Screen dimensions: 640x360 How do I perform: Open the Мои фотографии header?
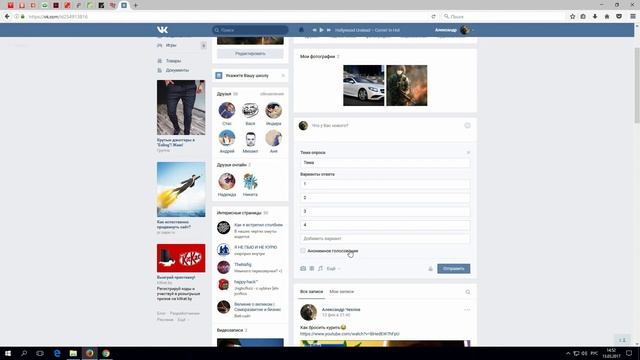coord(318,56)
